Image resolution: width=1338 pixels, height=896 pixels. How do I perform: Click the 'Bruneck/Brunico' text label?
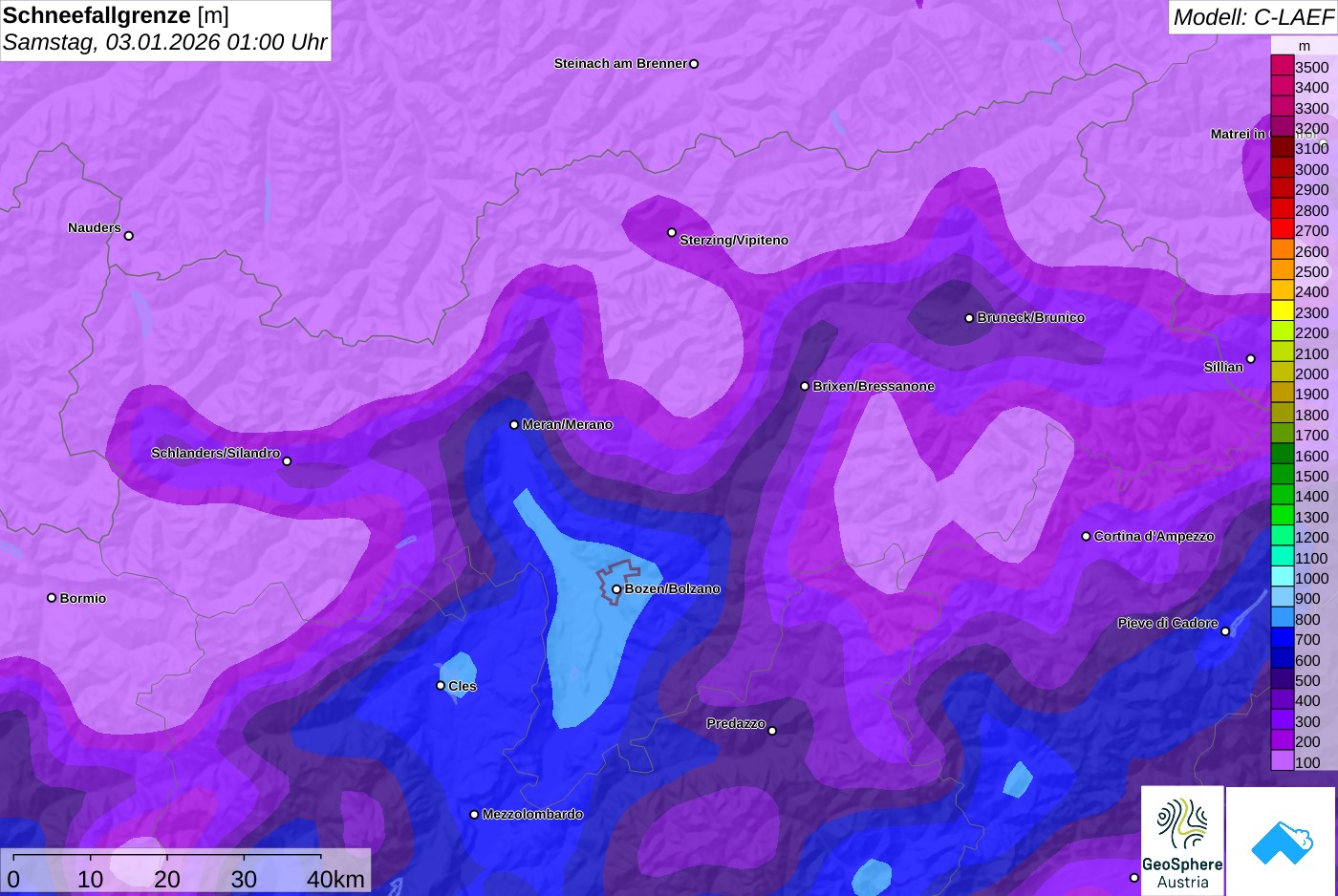1031,317
